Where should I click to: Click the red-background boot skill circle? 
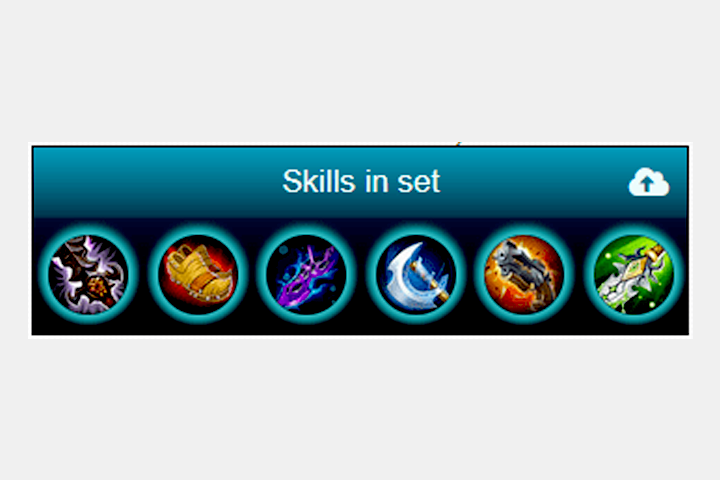point(198,274)
